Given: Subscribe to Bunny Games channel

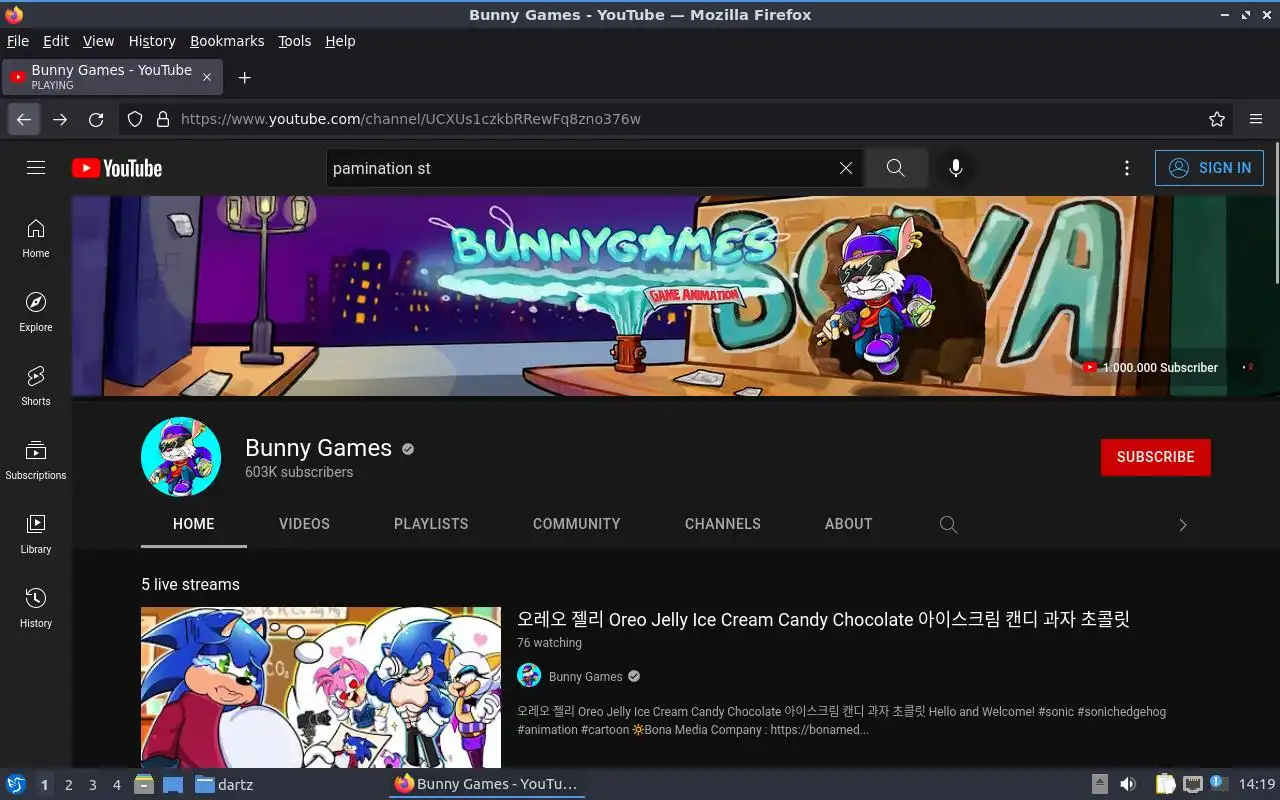Looking at the screenshot, I should click(x=1155, y=457).
